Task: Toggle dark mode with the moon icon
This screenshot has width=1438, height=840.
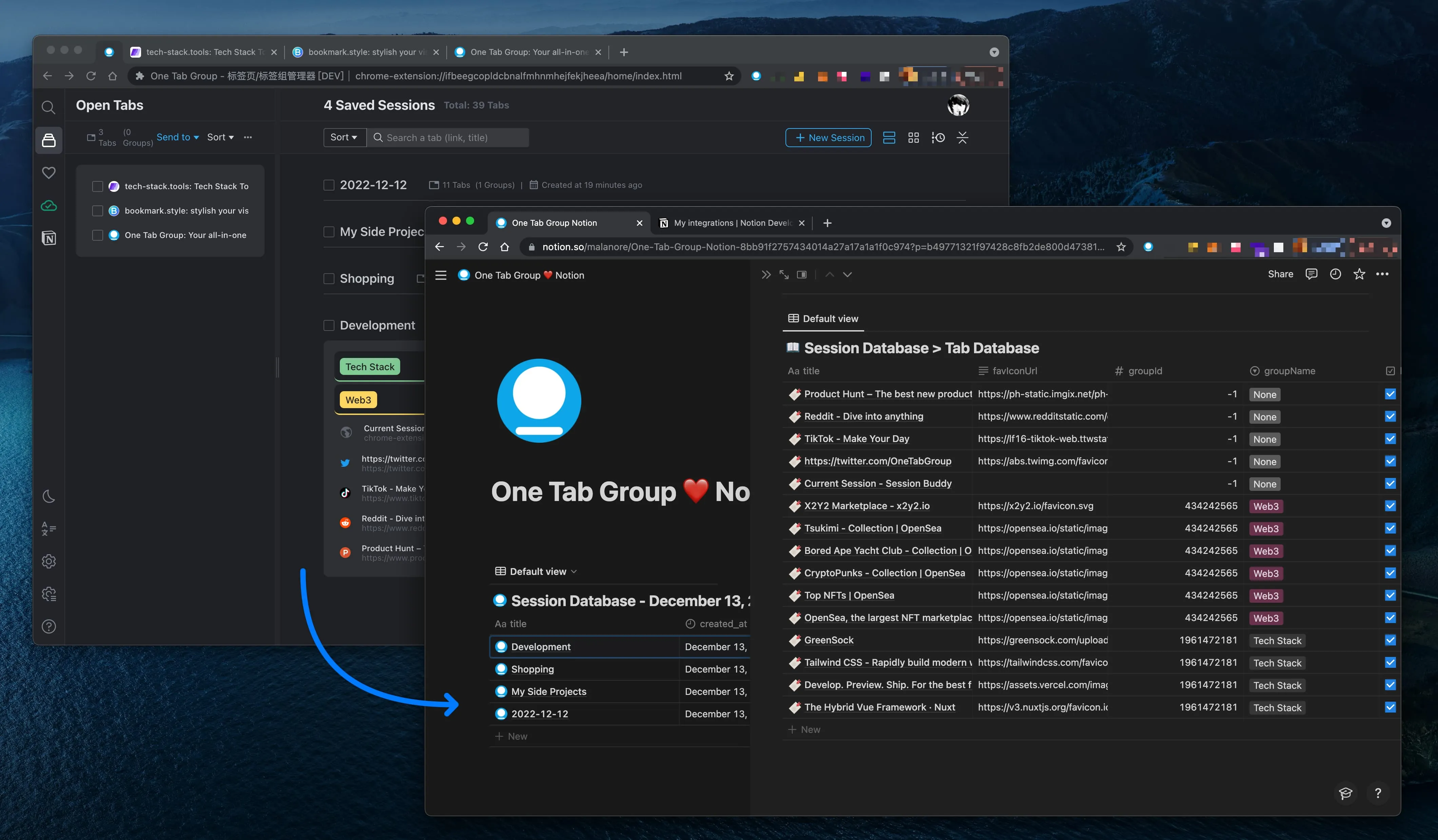Action: pos(48,496)
